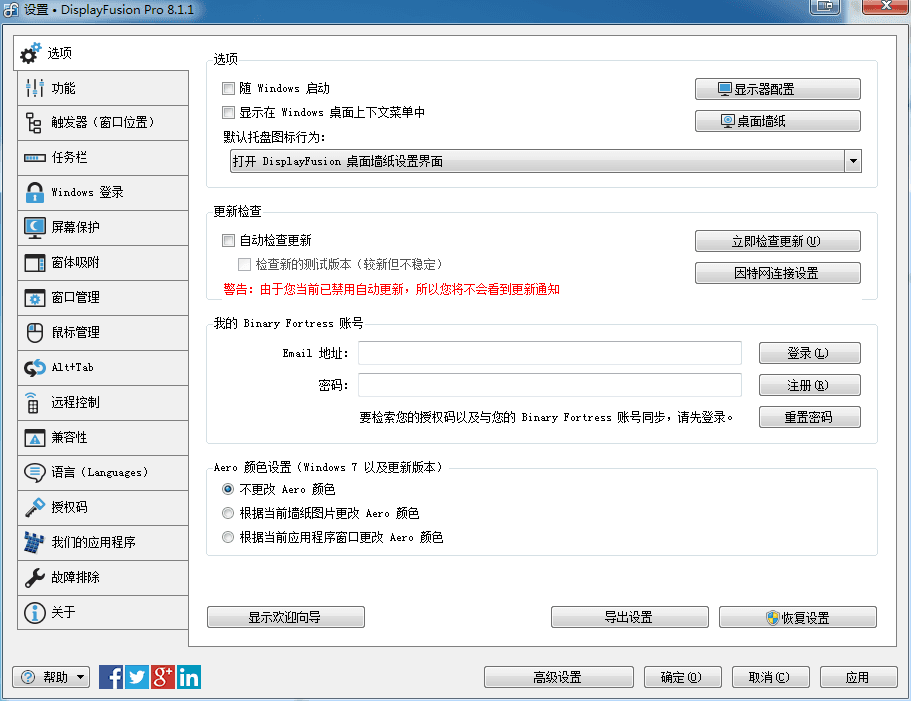Click the 恢复设置 button
Screen dimensions: 911x701
tap(798, 617)
